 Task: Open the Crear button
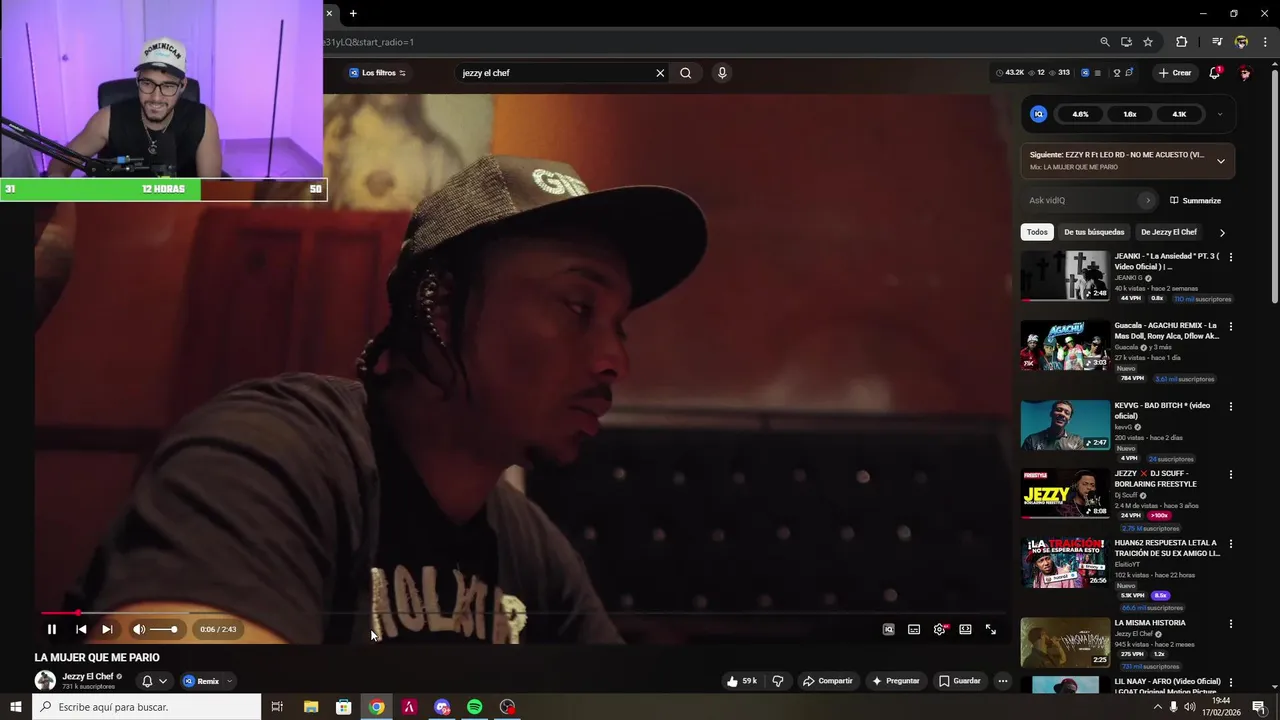(1175, 73)
